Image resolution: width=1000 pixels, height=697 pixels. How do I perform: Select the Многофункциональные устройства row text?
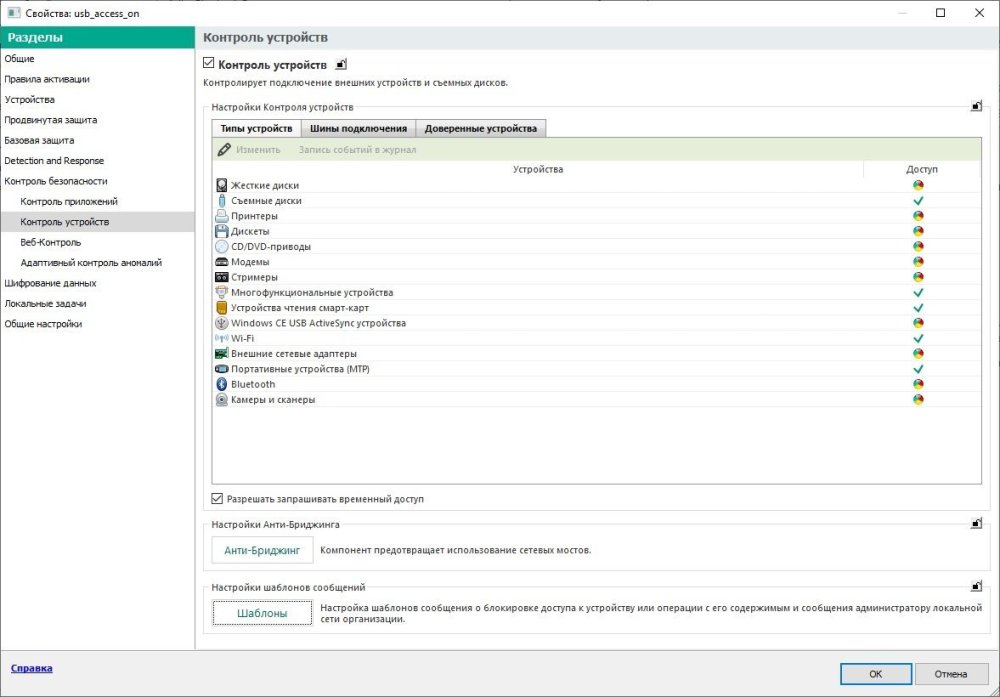click(312, 292)
